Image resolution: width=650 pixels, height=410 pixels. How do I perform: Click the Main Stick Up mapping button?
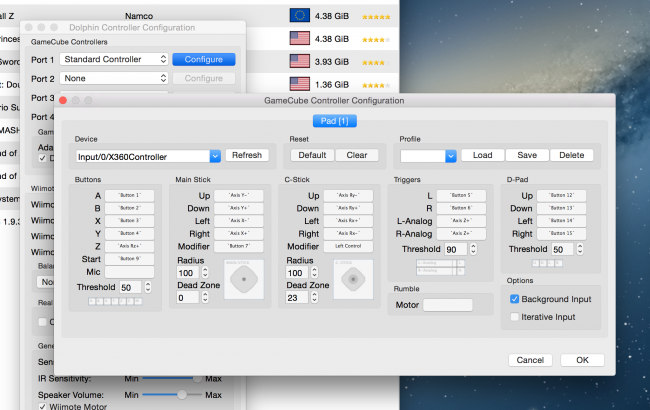pos(239,195)
